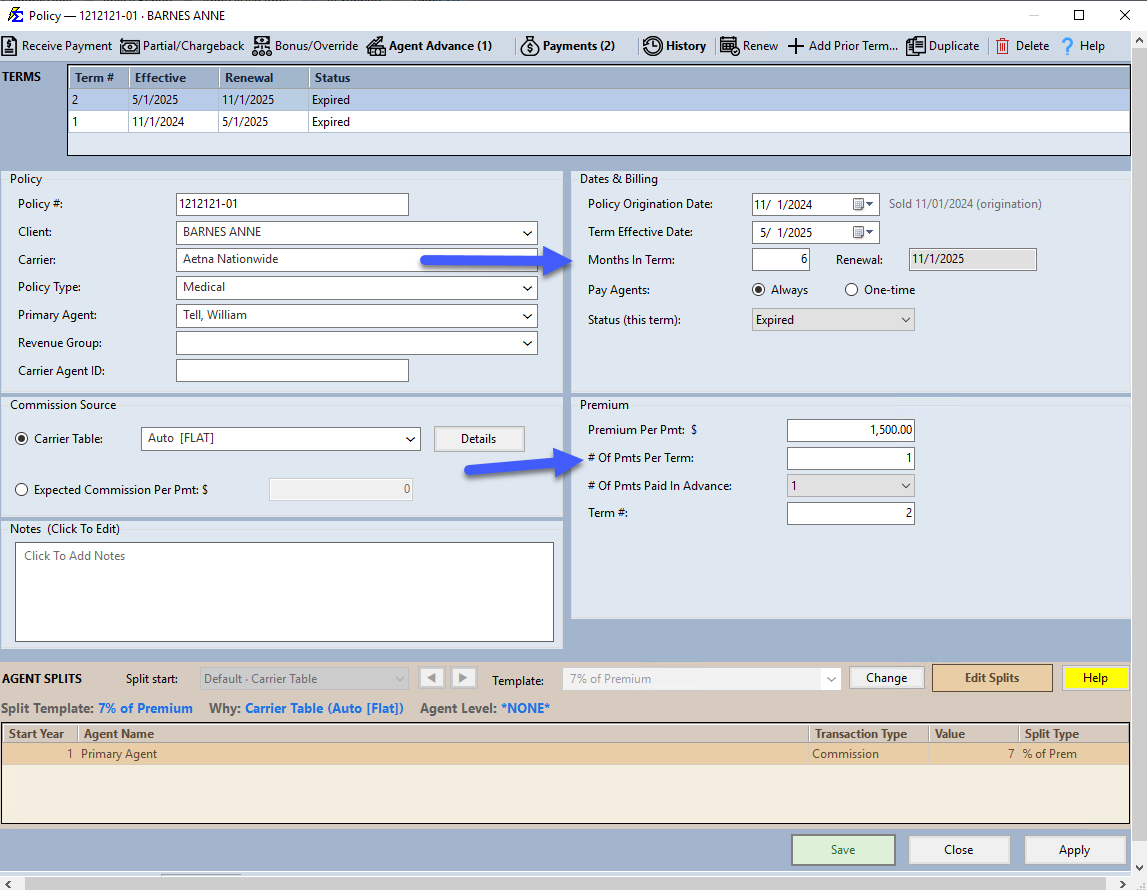Set Pay Agents to Always

759,290
